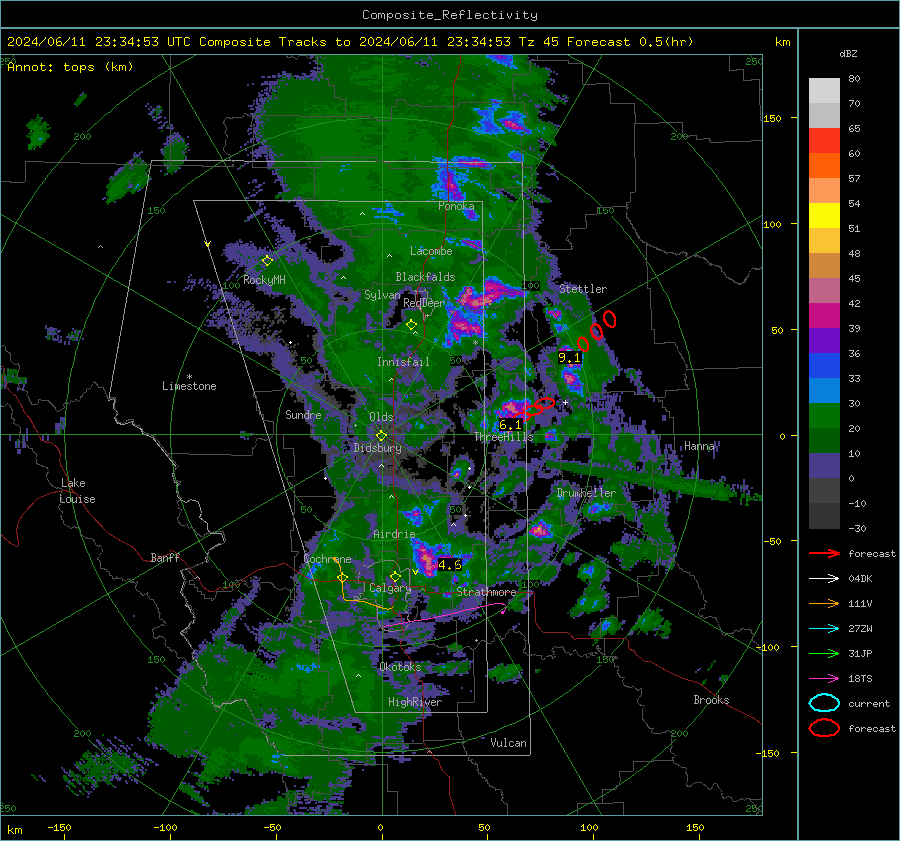Click the yellow diamond marker above Calgary
Image resolution: width=900 pixels, height=841 pixels.
pyautogui.click(x=395, y=576)
